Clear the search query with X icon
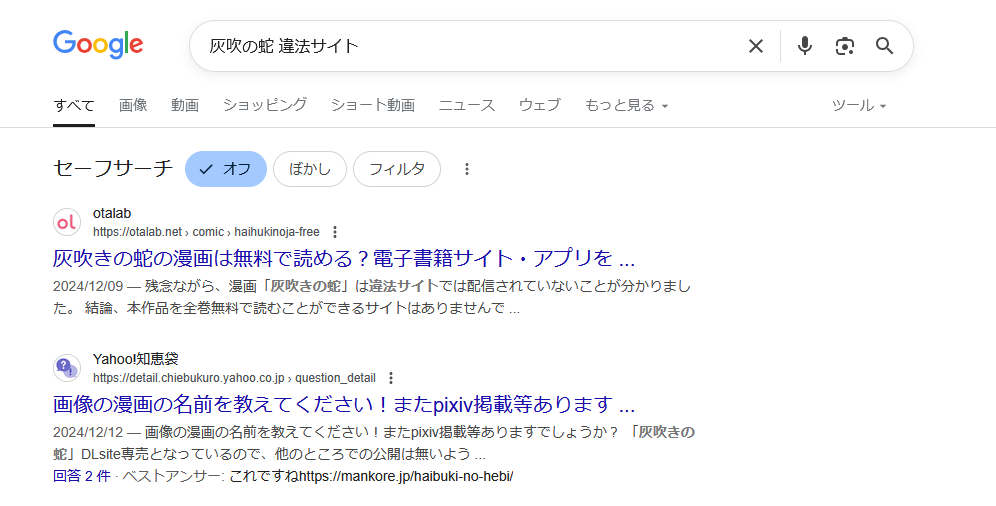Screen dimensions: 996x506 coord(755,46)
